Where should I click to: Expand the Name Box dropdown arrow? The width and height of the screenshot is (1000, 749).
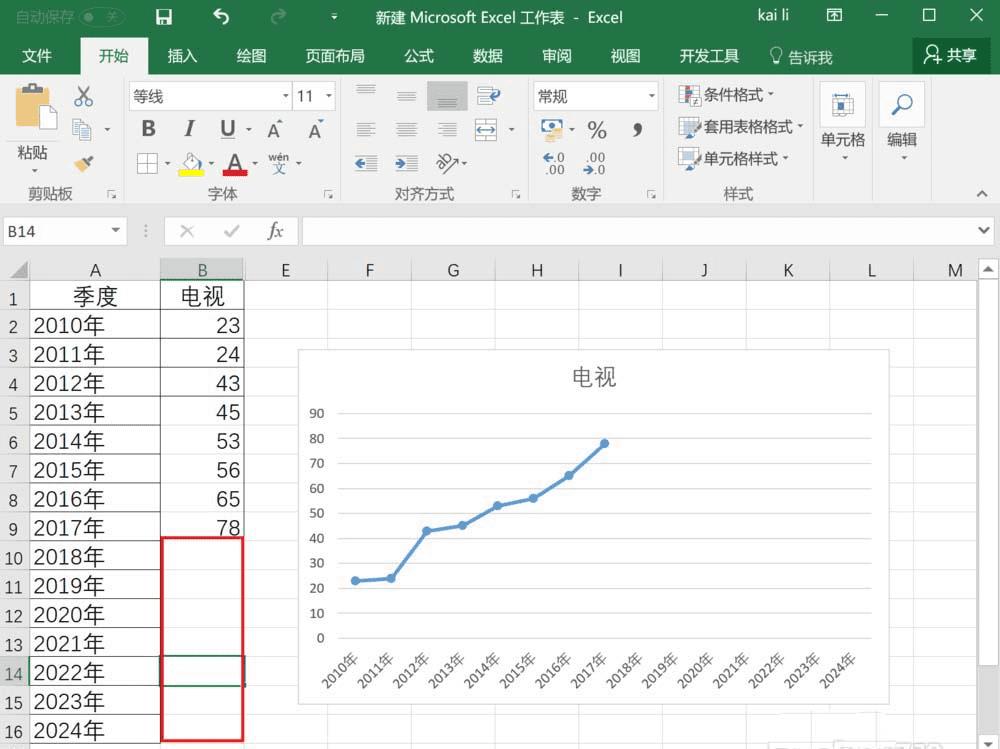tap(115, 230)
